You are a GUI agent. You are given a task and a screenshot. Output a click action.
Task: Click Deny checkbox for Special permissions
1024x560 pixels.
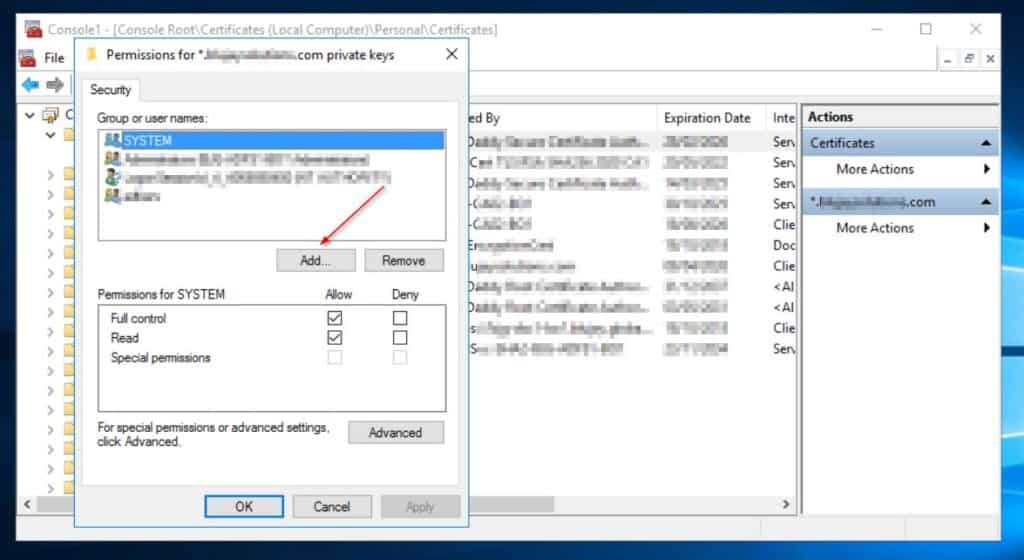pos(400,357)
